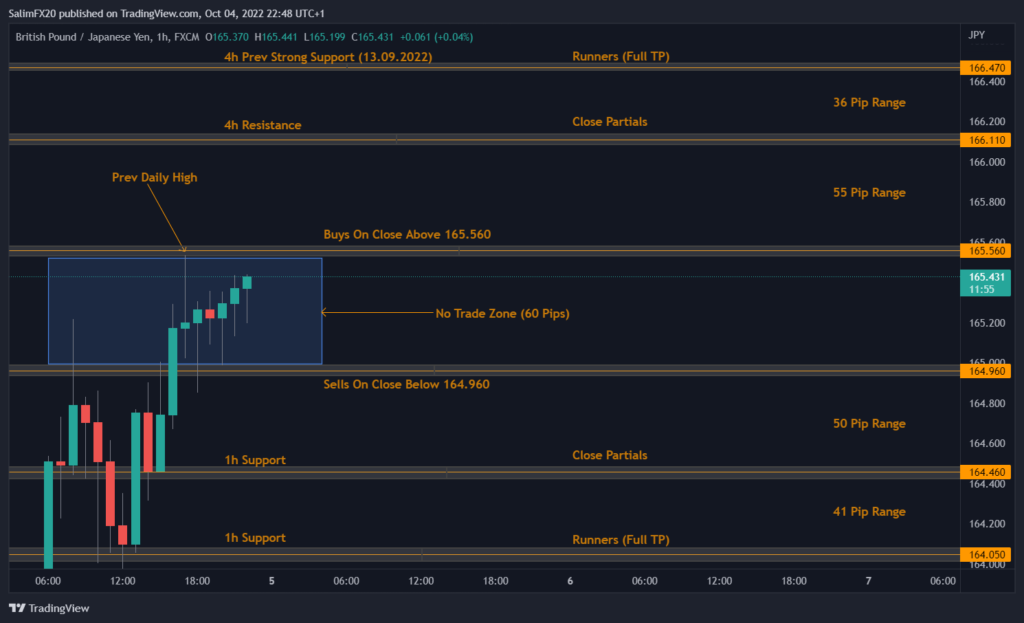Select the 166.470 price level label

click(x=984, y=68)
